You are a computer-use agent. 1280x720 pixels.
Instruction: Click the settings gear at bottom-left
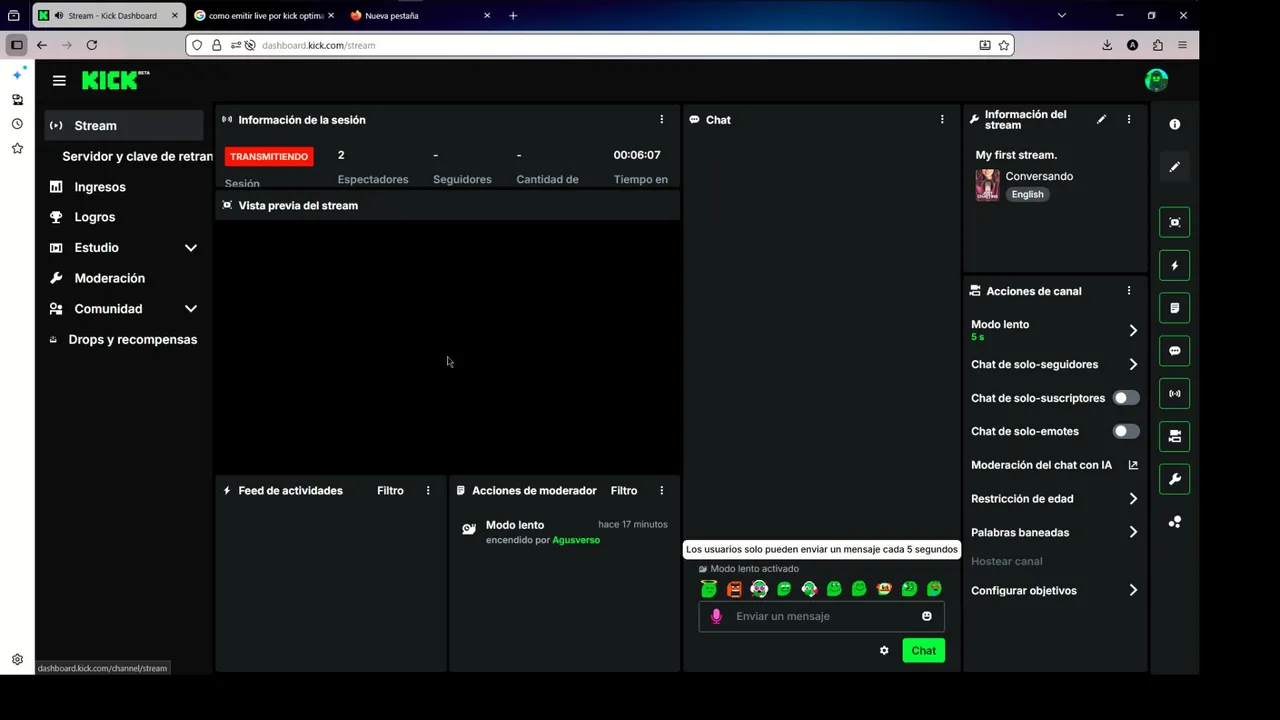click(x=17, y=660)
